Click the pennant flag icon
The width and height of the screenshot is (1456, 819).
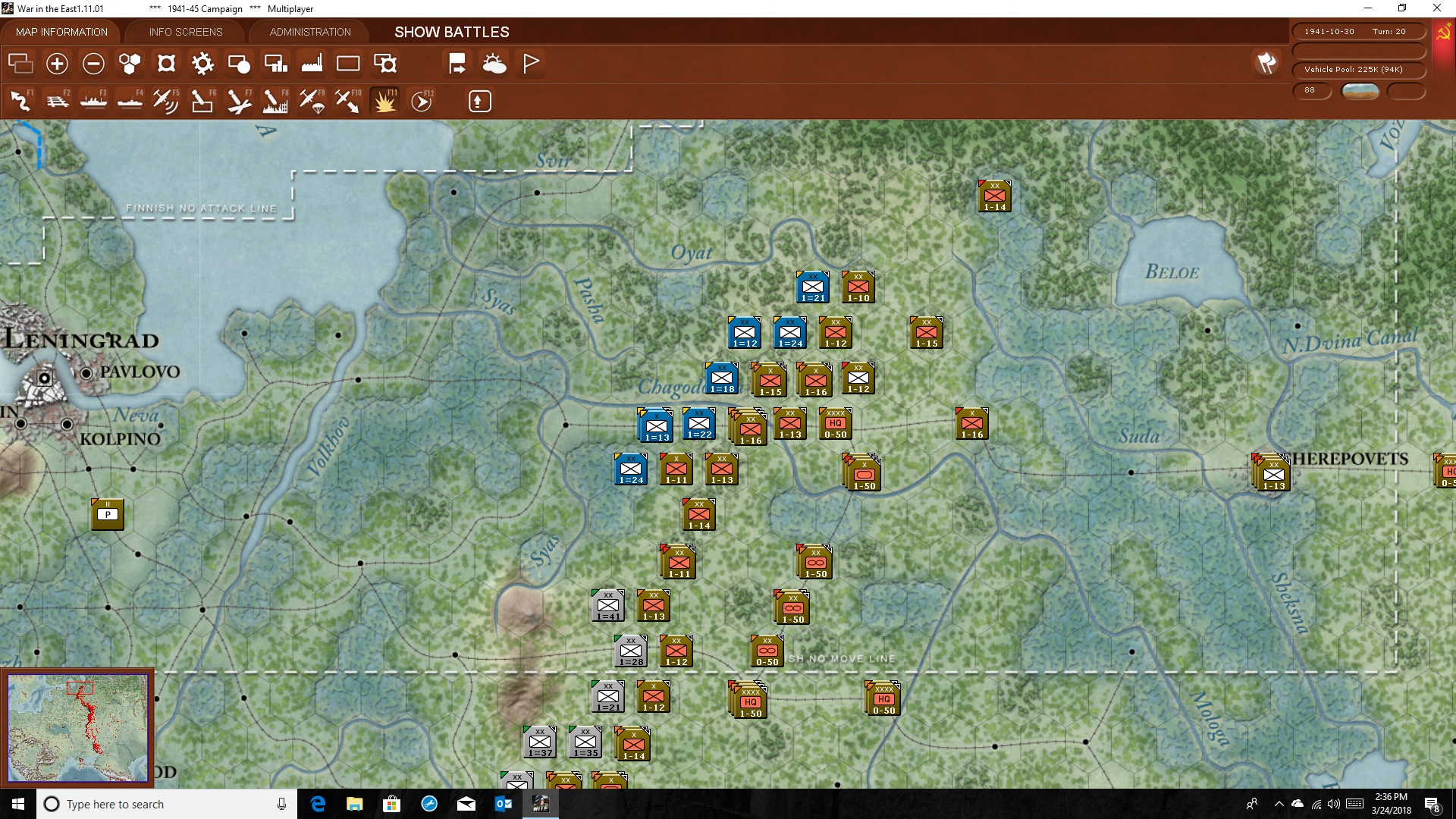pos(531,64)
